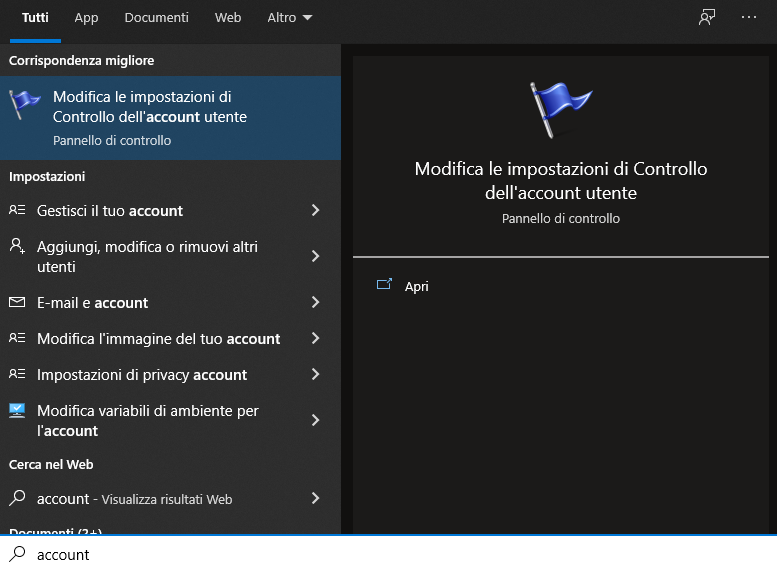777x569 pixels.
Task: Select the Web tab
Action: [x=228, y=18]
